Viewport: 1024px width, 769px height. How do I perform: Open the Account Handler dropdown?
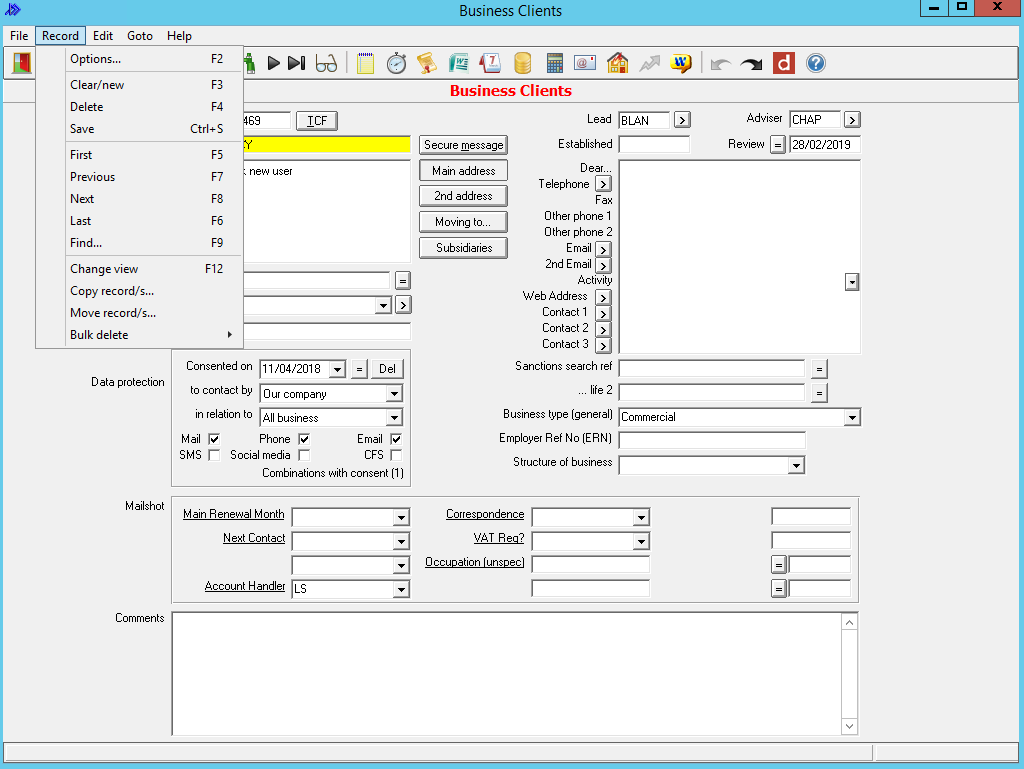click(x=400, y=590)
